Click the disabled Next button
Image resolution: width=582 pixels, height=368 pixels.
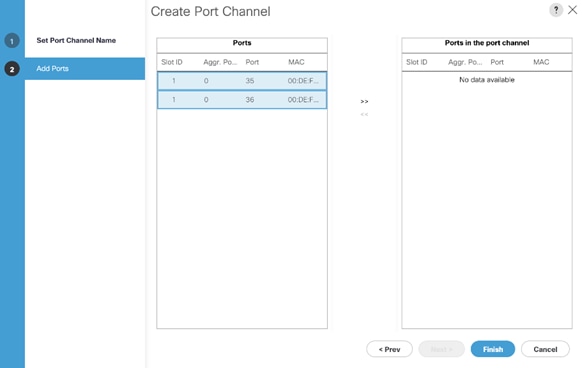pyautogui.click(x=441, y=349)
